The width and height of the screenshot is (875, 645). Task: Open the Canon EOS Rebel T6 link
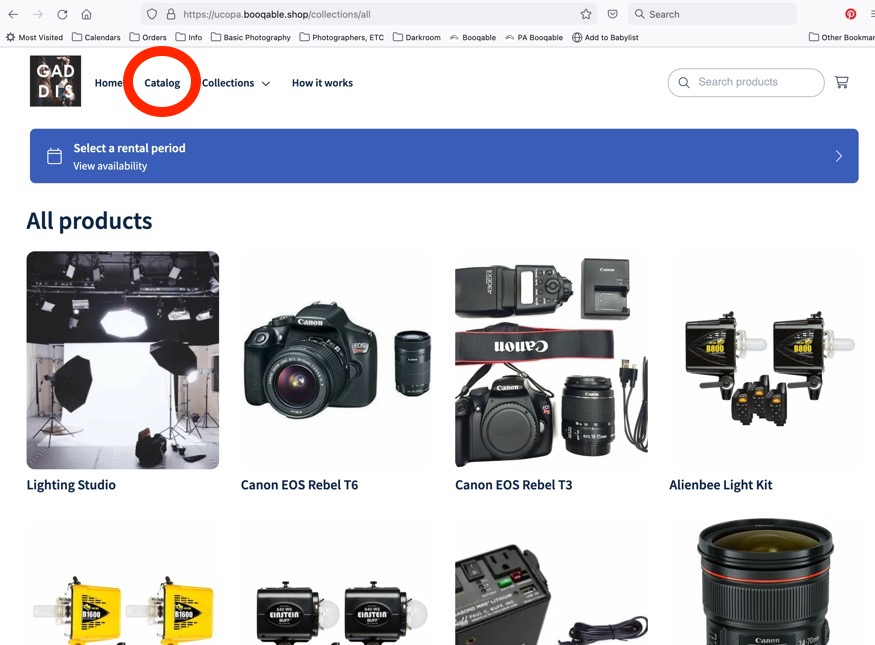click(x=300, y=485)
